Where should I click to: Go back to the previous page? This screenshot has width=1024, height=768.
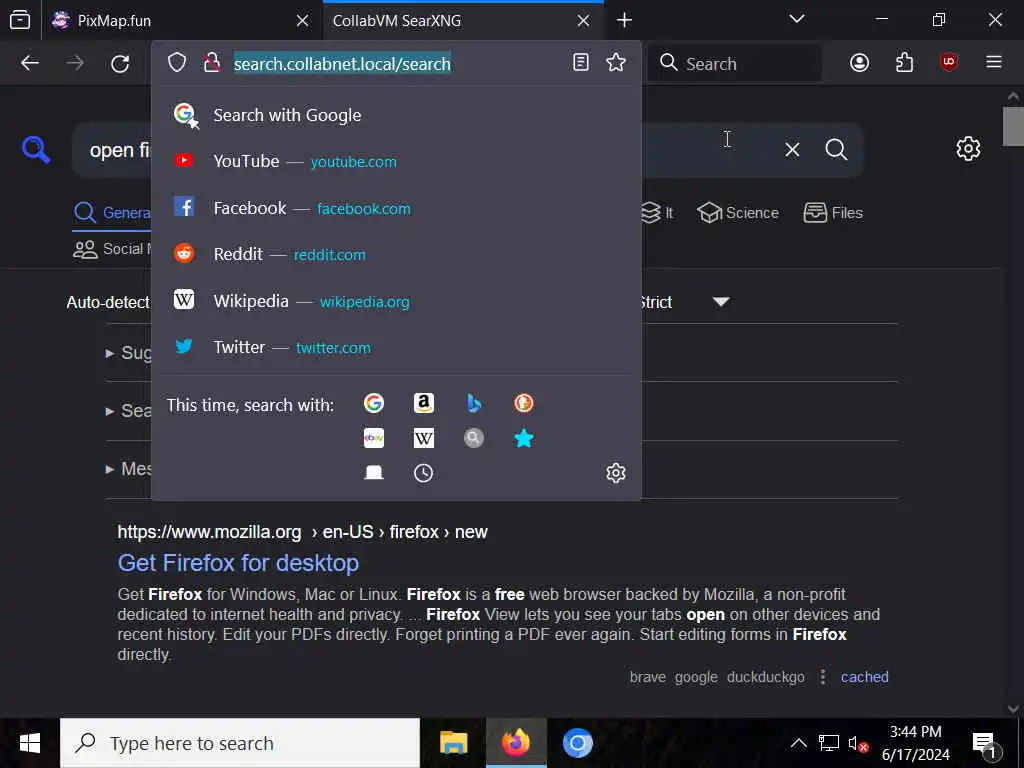30,63
